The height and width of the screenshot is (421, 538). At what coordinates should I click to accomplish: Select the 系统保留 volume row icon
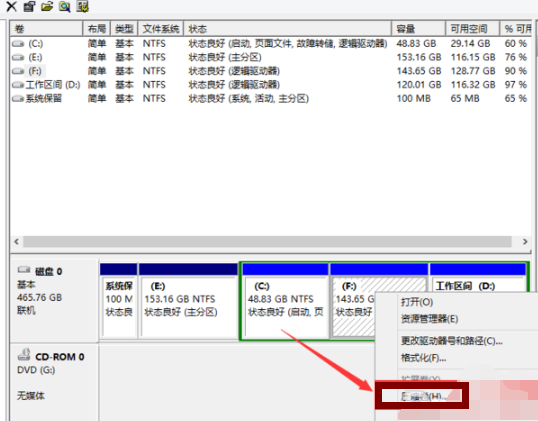[18, 99]
